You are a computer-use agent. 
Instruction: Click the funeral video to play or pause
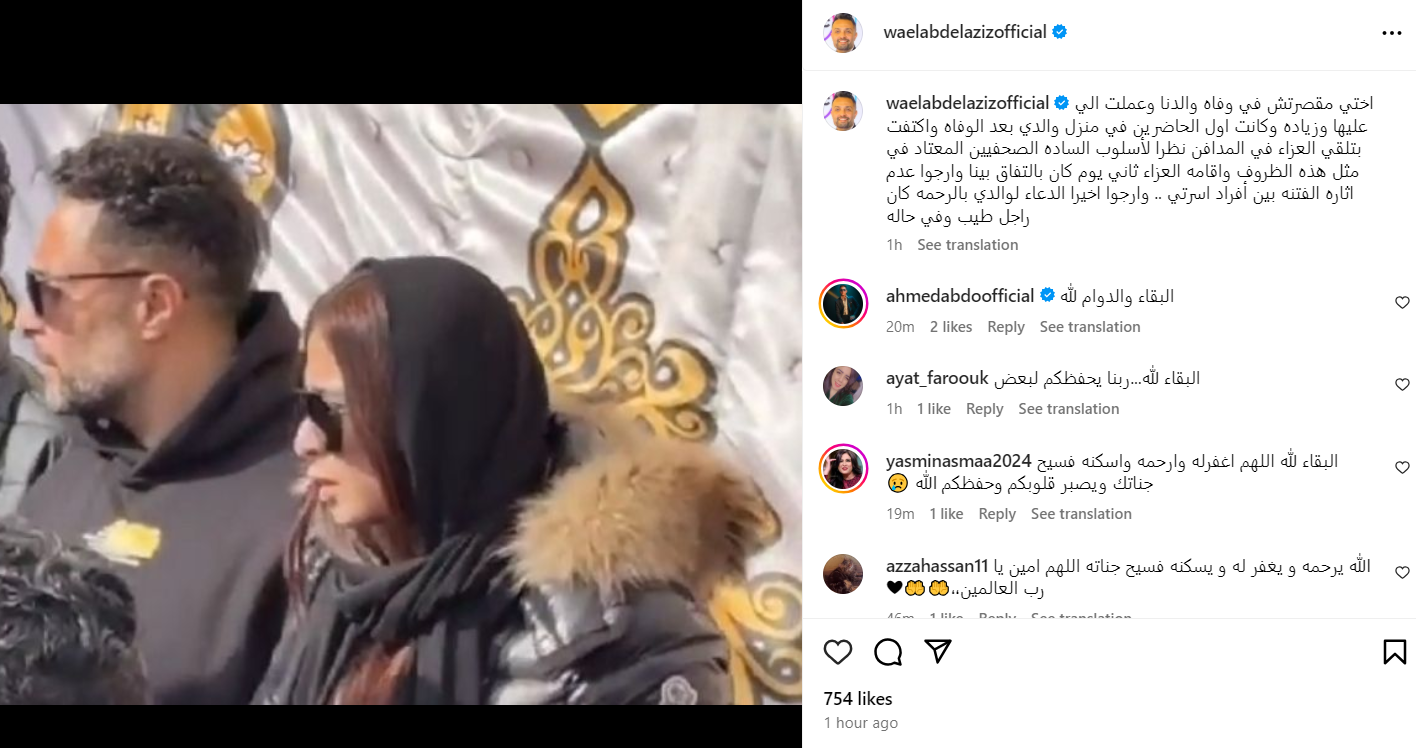tap(401, 405)
